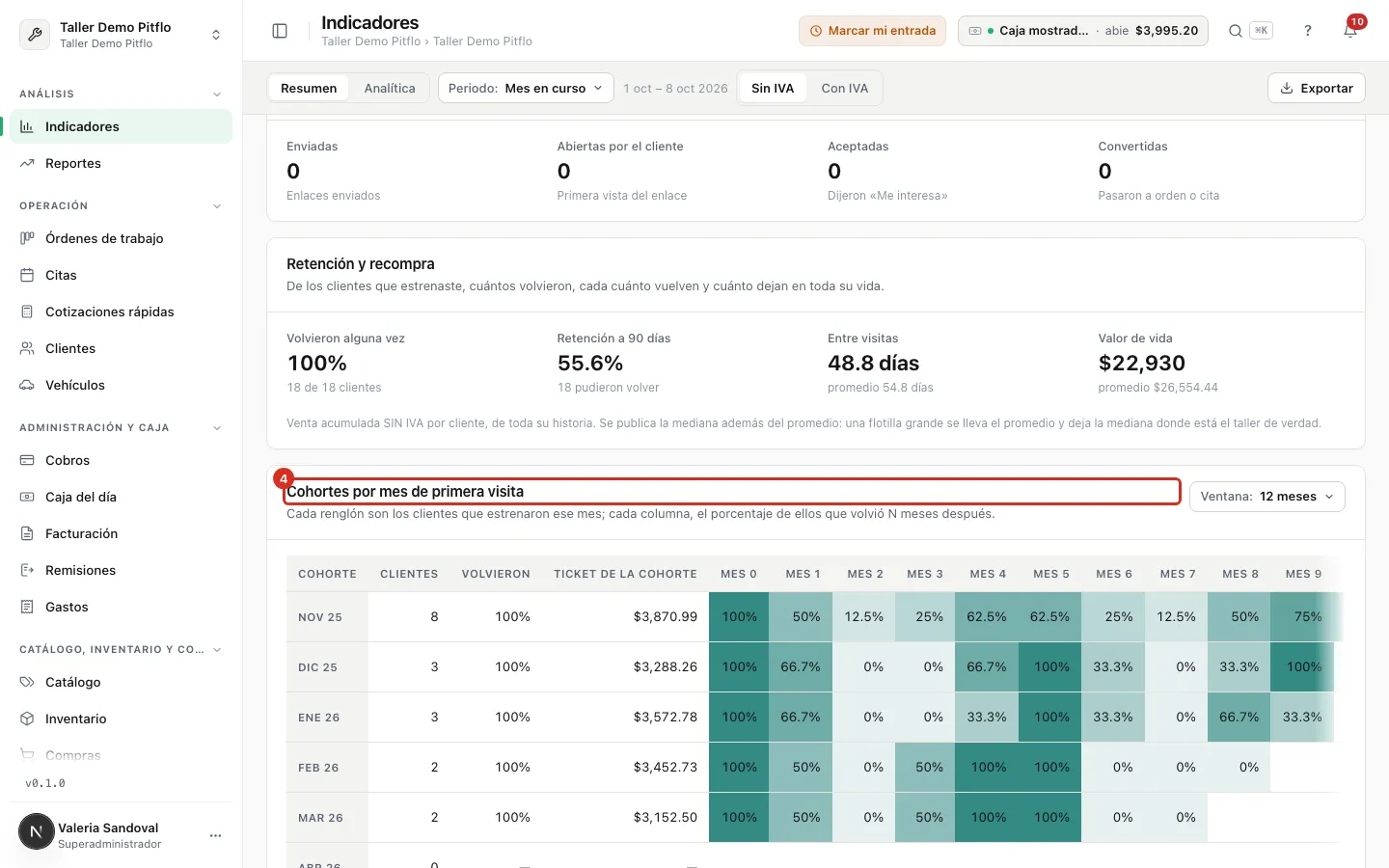Select the Sin IVA option
Screen dimensions: 1389x868
(773, 88)
